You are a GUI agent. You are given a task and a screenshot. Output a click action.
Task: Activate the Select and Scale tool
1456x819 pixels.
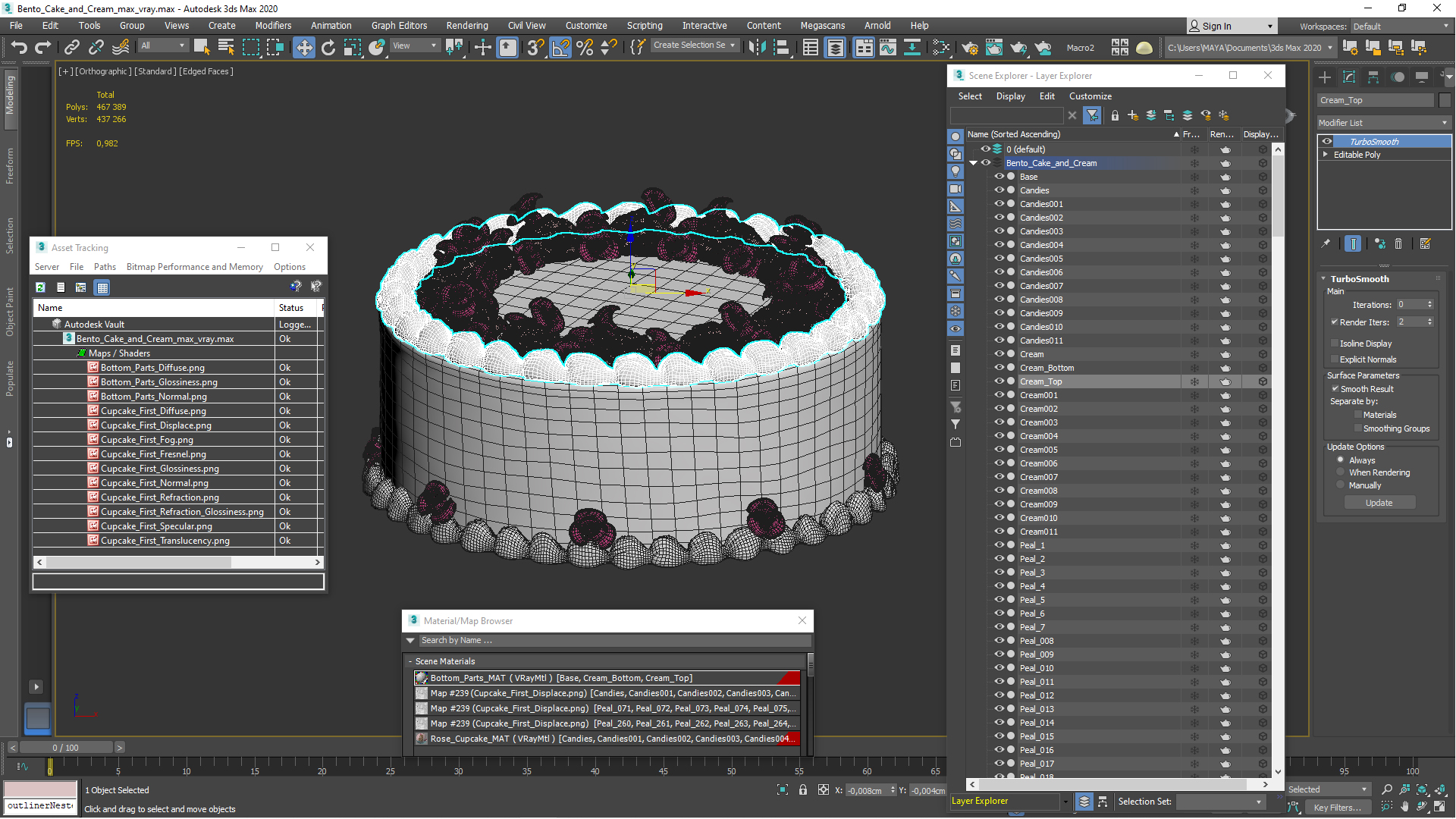tap(352, 47)
